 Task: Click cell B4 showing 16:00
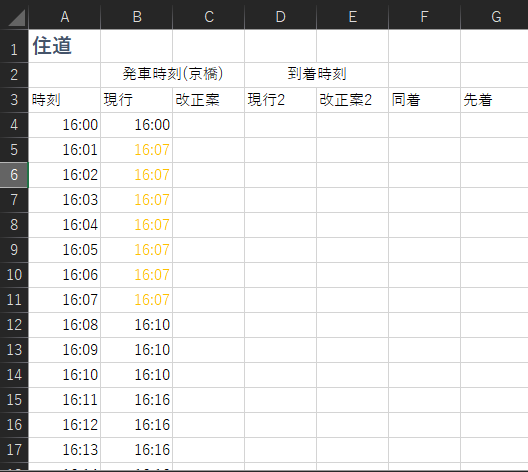[x=137, y=125]
